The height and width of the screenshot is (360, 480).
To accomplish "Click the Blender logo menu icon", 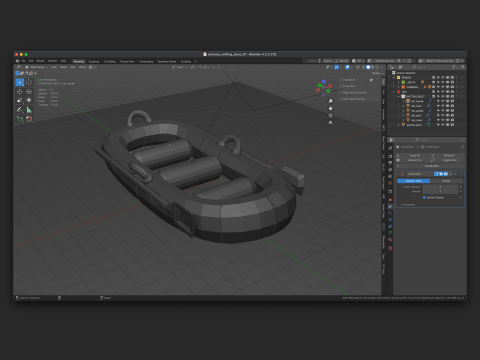I will click(17, 61).
